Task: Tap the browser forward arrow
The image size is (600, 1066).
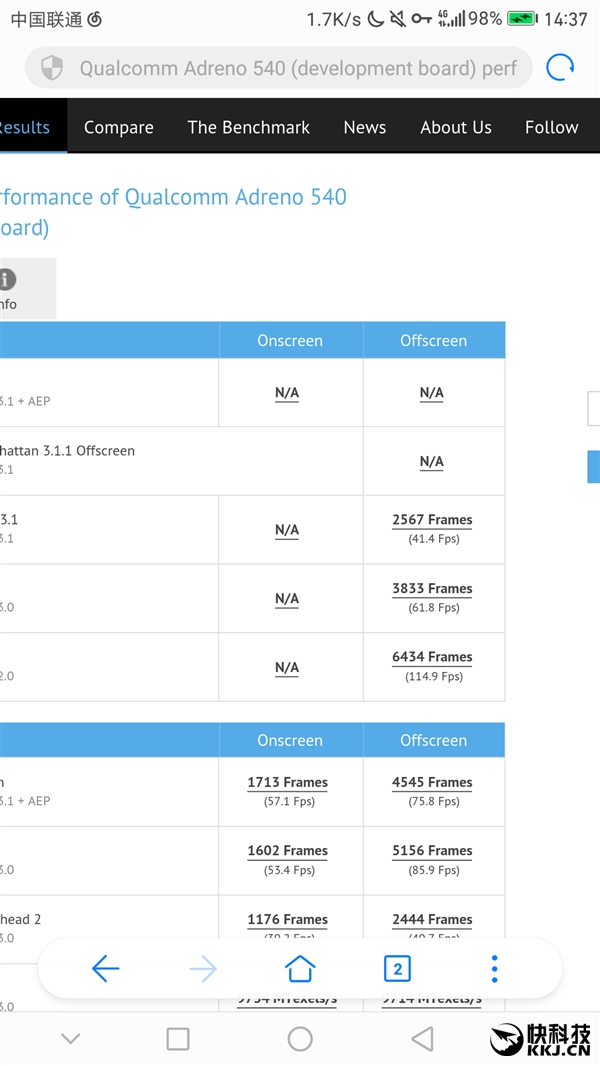Action: click(x=202, y=968)
